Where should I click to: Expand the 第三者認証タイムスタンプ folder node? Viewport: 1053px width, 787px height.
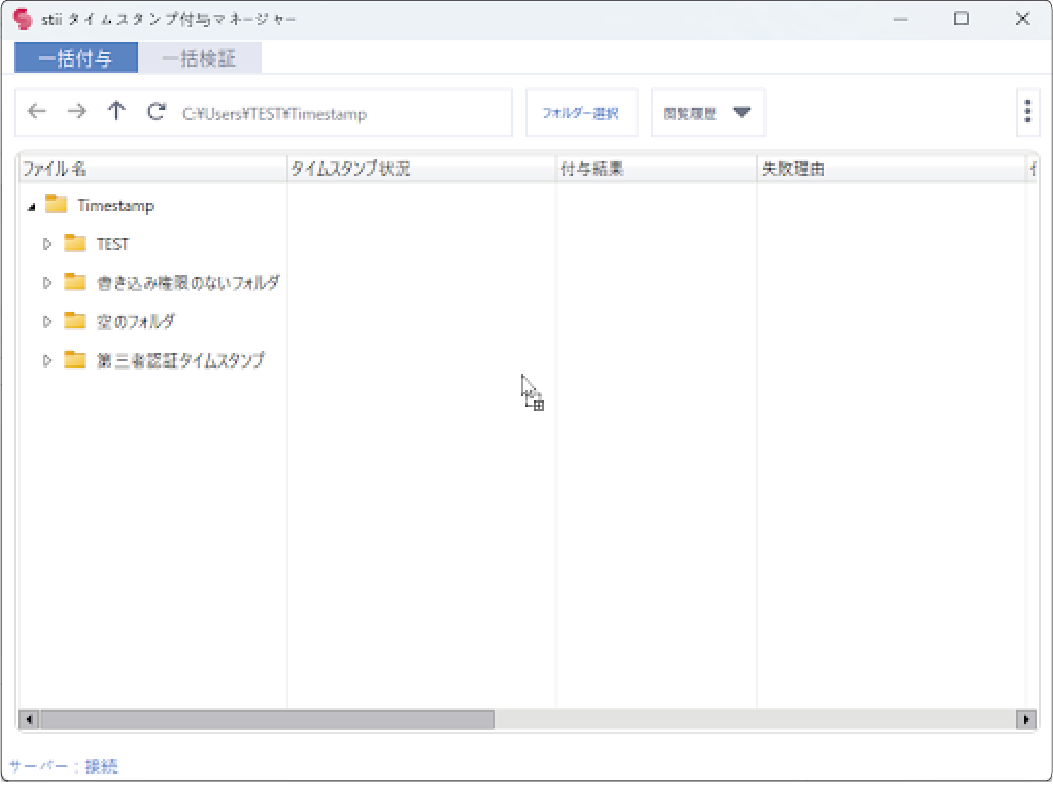coord(46,360)
